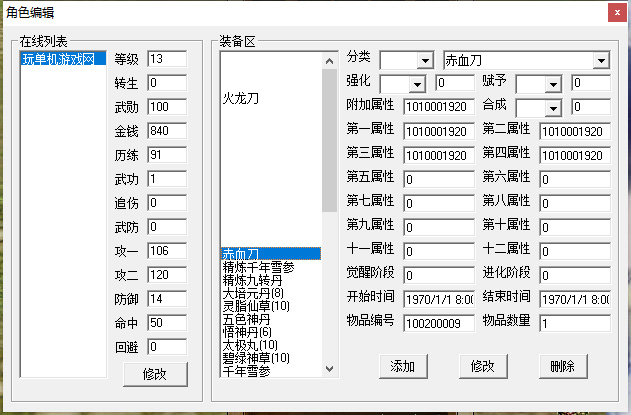Click the 物品数量 input field
The width and height of the screenshot is (631, 415).
click(x=574, y=323)
